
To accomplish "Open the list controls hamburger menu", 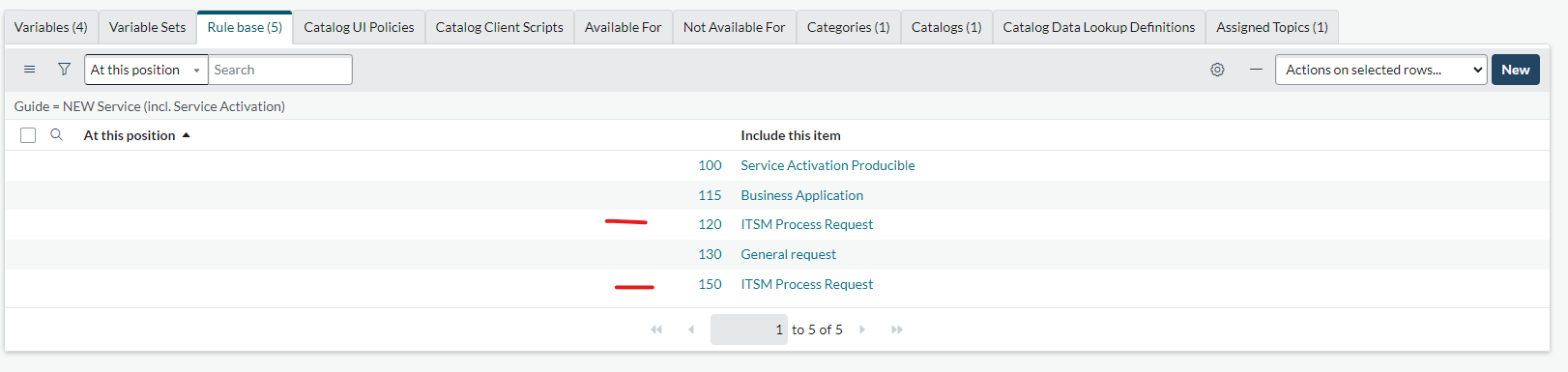I will tap(30, 70).
